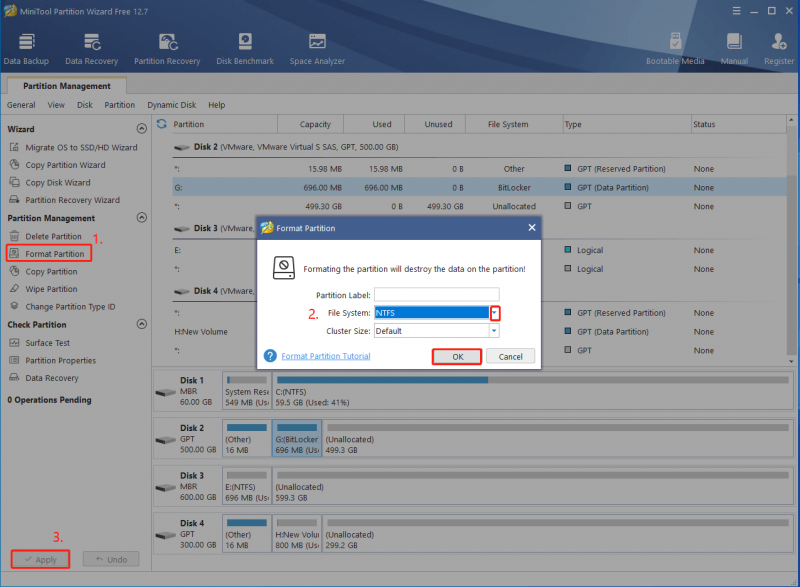This screenshot has height=587, width=800.
Task: Sort by the Type column header
Action: [627, 124]
